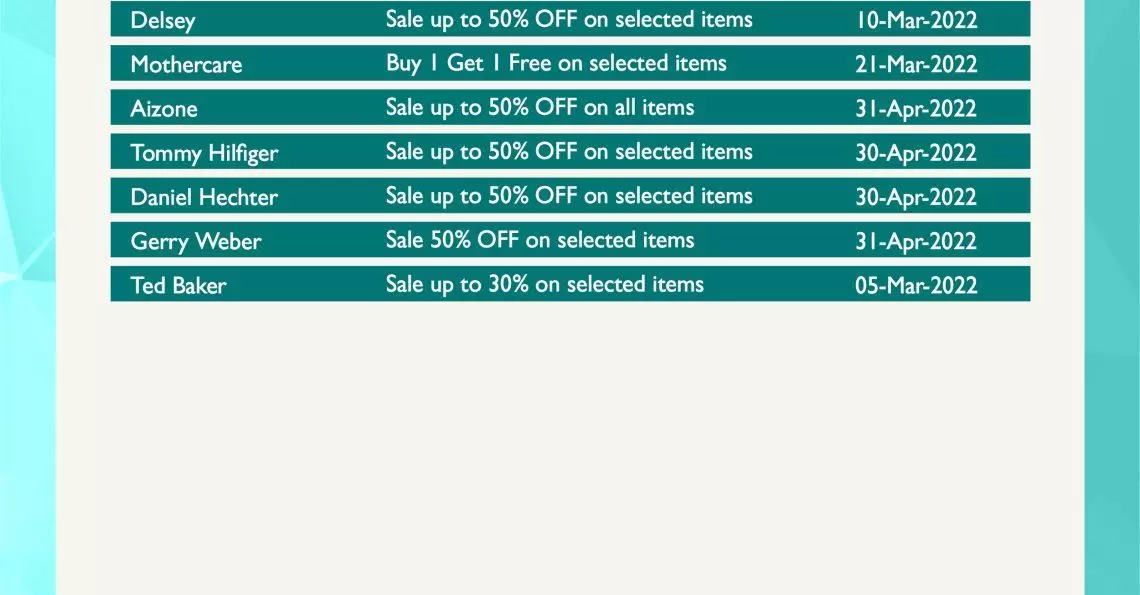1140x595 pixels.
Task: Click Sale up to 50% OFF on all items
Action: click(x=539, y=108)
